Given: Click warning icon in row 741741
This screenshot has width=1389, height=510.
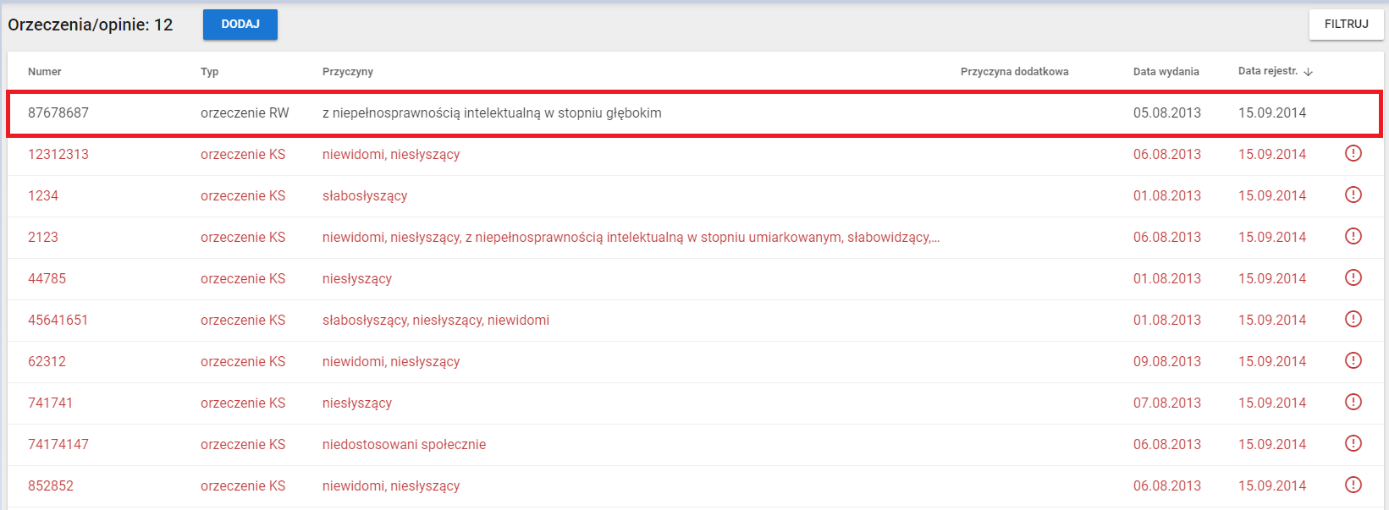Looking at the screenshot, I should [1354, 402].
